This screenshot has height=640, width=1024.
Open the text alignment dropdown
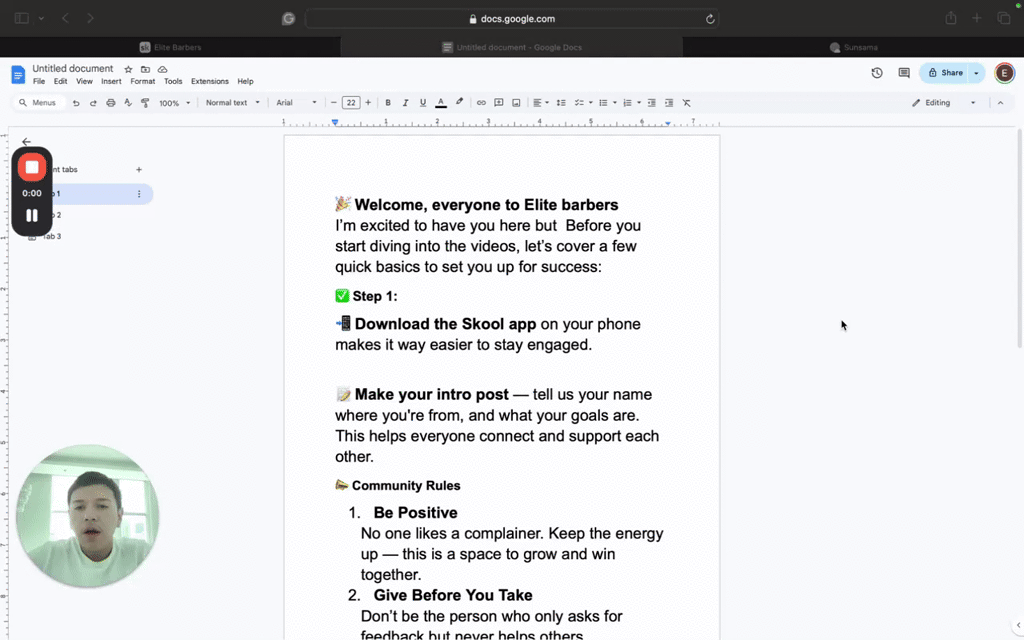click(x=540, y=103)
